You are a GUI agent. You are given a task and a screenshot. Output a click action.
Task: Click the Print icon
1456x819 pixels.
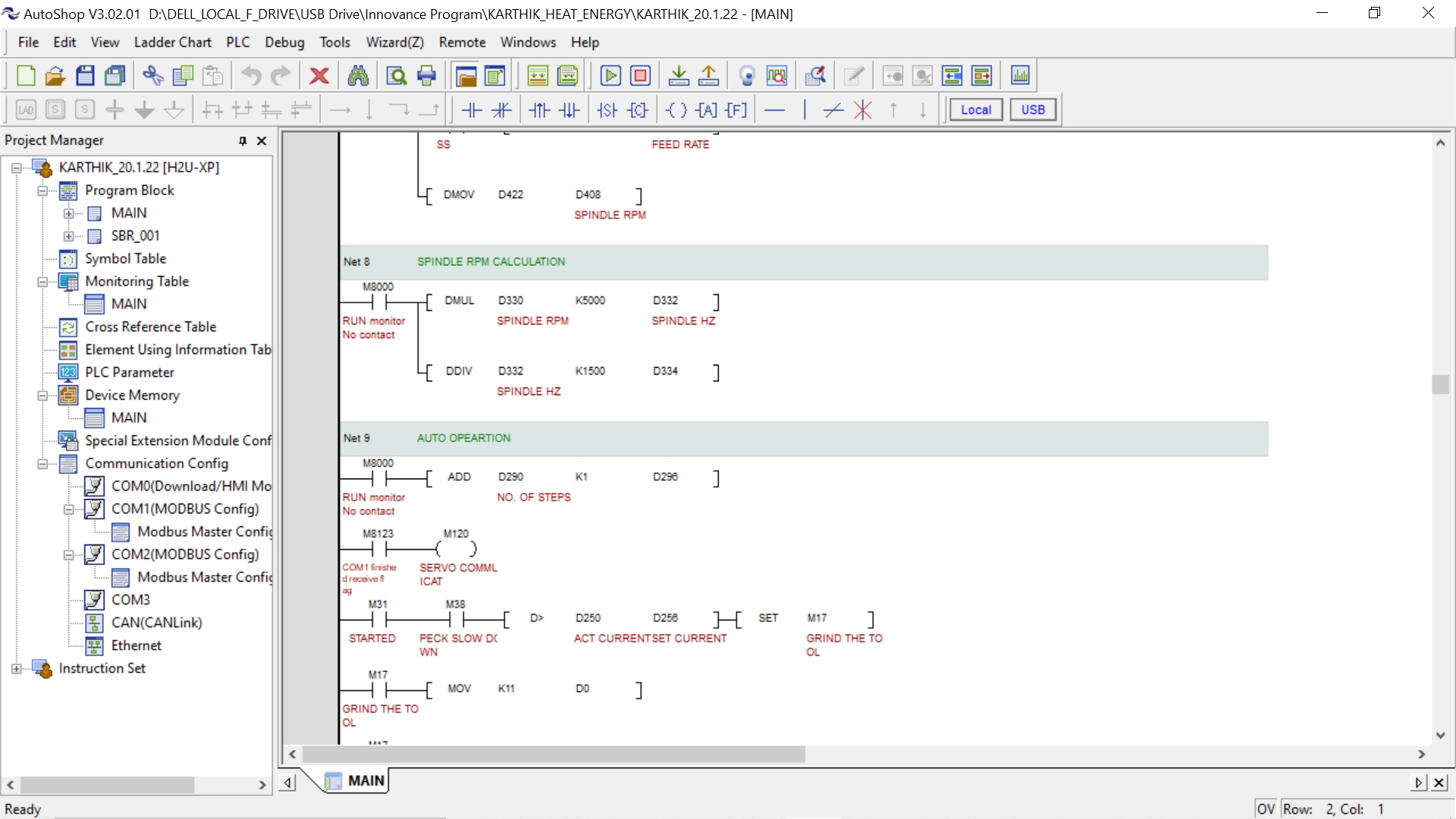(427, 76)
